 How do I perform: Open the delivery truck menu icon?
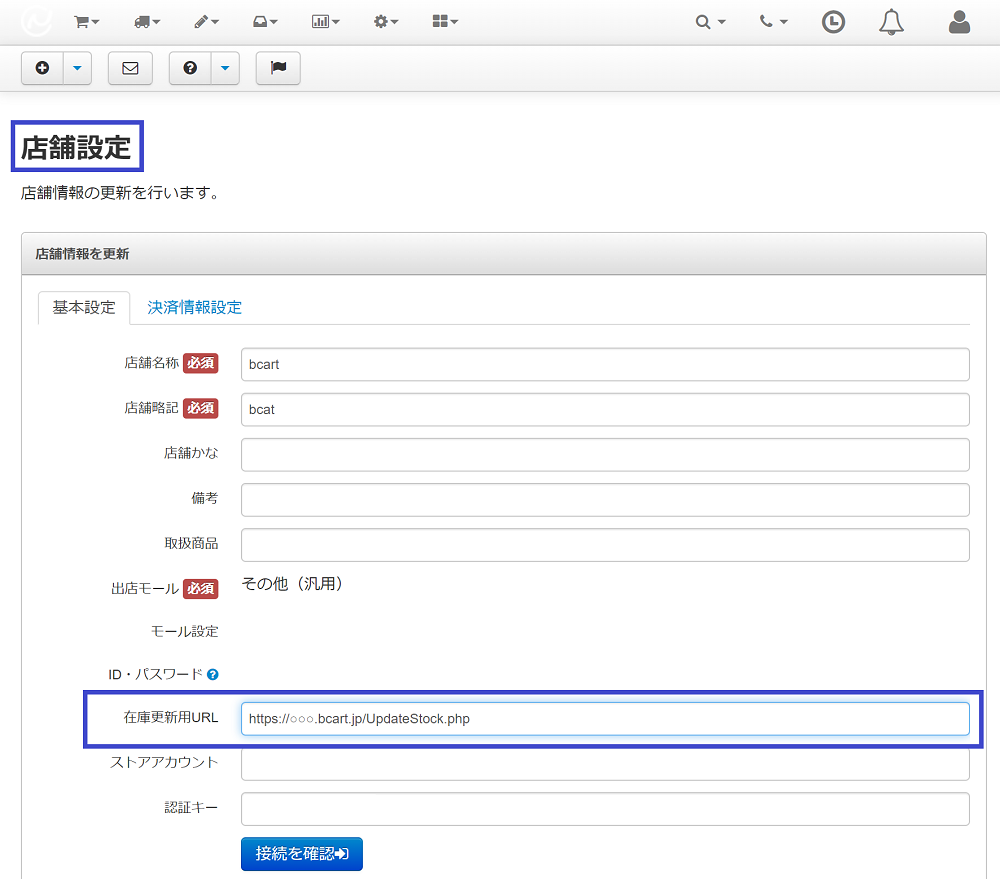[147, 22]
